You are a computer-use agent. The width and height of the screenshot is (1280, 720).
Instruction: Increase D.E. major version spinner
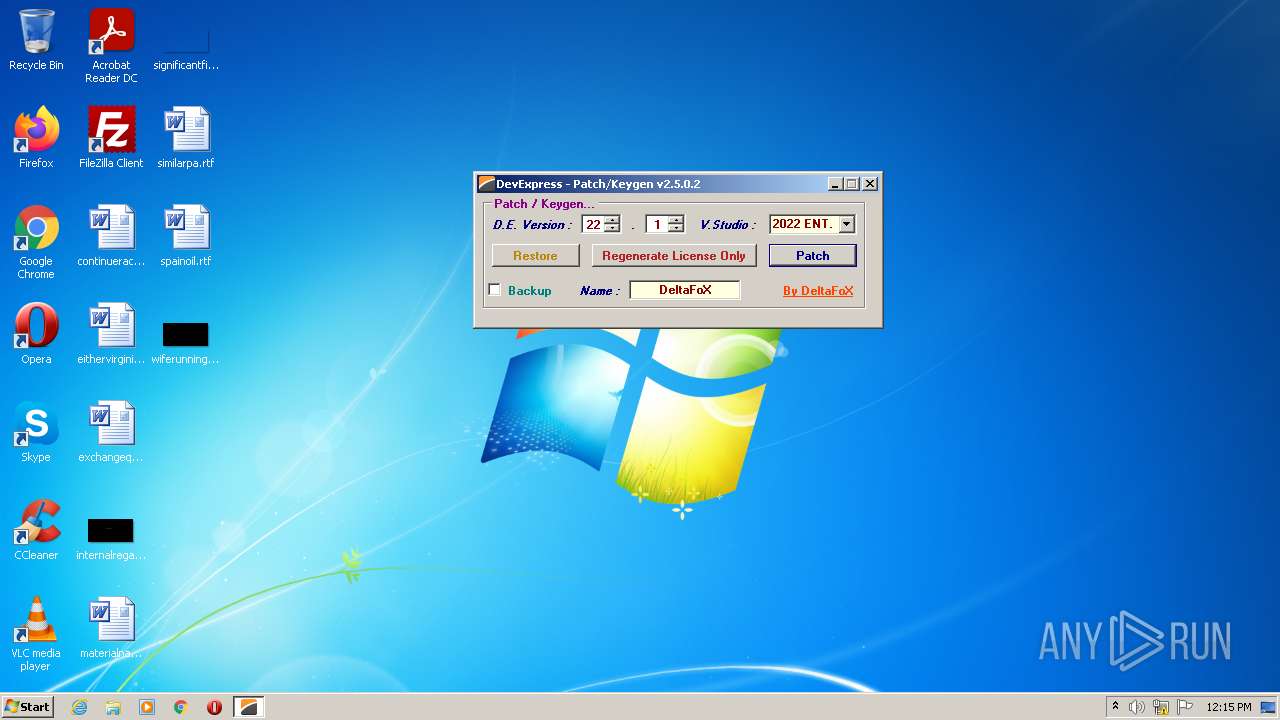[x=612, y=220]
